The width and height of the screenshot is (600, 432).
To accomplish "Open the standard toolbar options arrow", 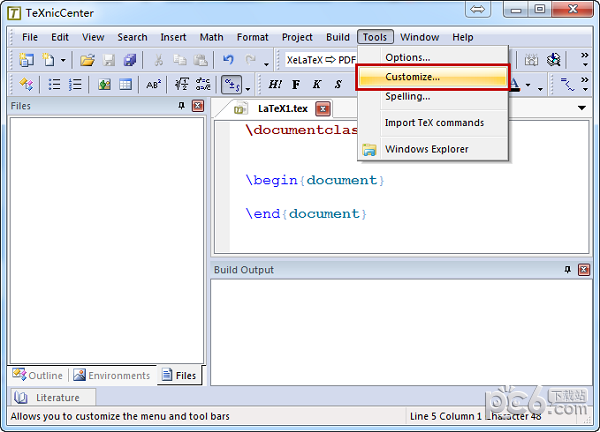I will tap(266, 64).
